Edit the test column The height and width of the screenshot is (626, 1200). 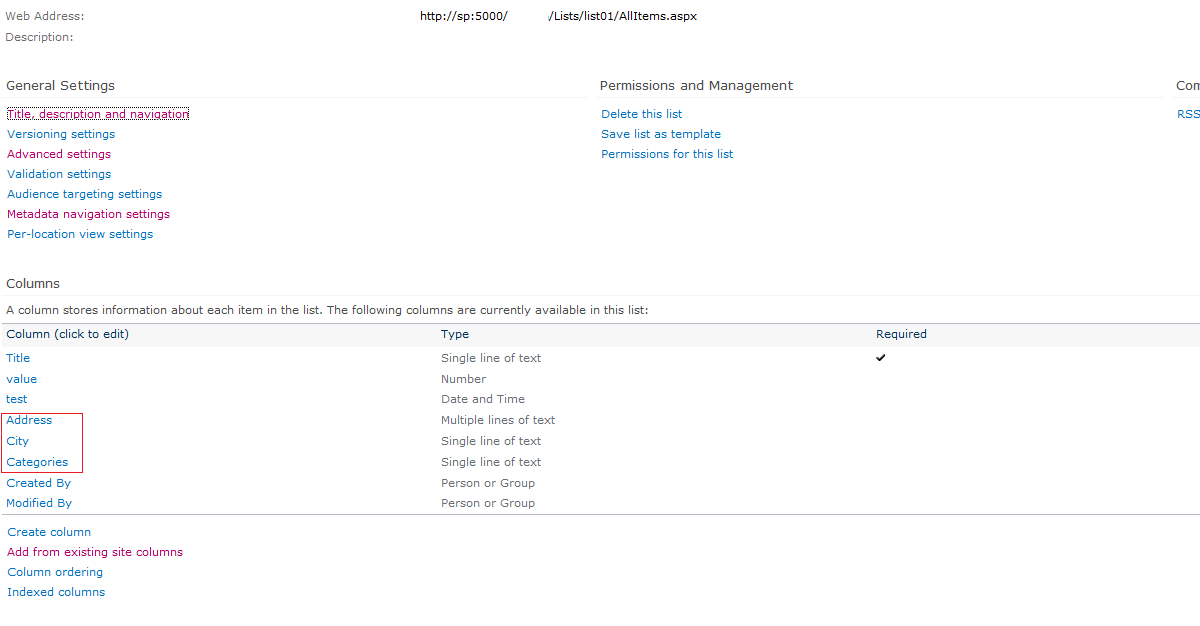click(17, 399)
